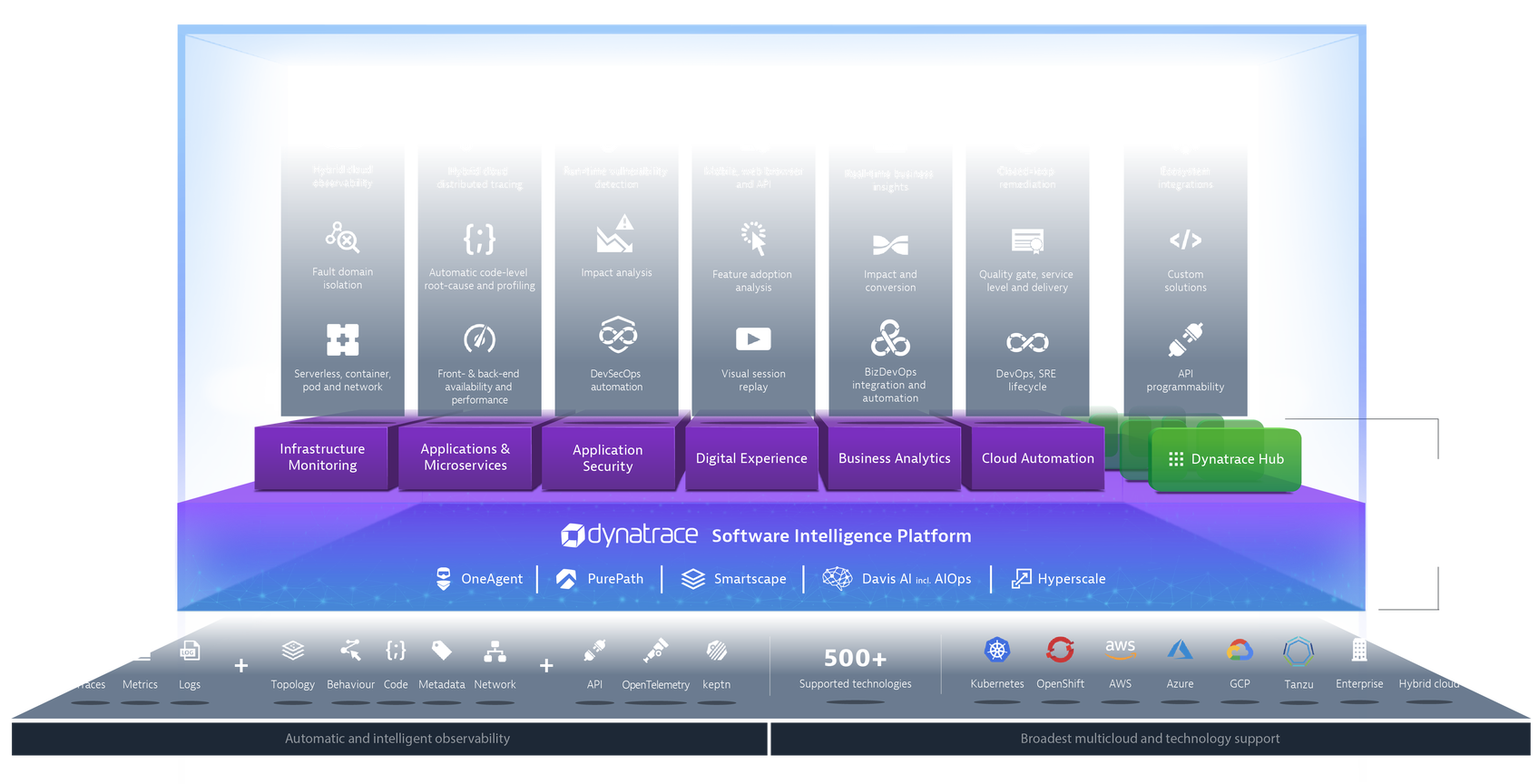Click the Smartscape layers icon
This screenshot has height=784, width=1539.
693,579
